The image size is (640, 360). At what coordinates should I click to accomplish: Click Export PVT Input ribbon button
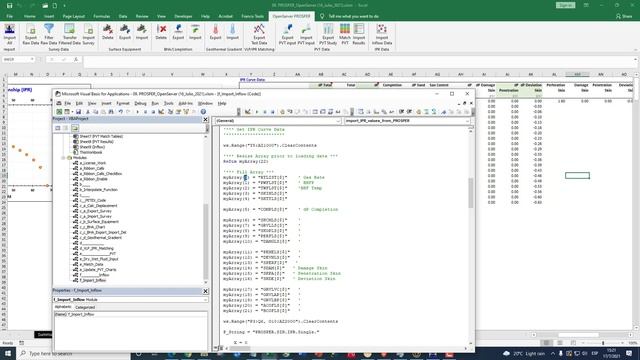point(287,34)
